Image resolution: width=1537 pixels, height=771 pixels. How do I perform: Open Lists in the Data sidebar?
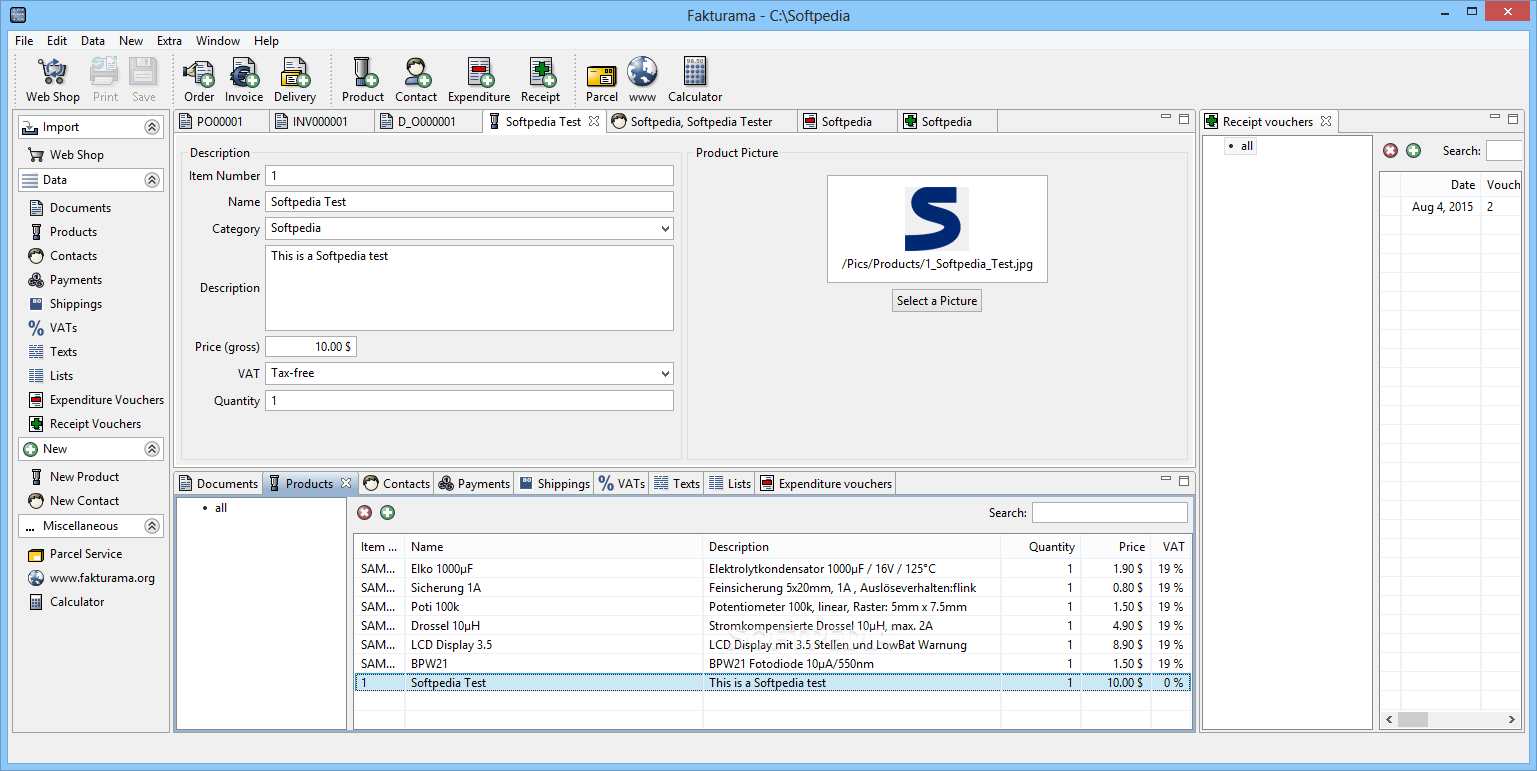pos(50,376)
